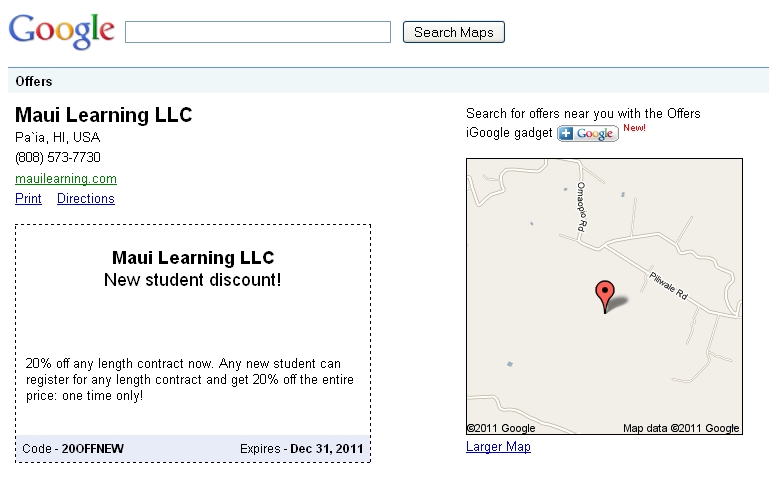Click the Maui Learning LLC page title
This screenshot has height=480, width=769.
[103, 115]
